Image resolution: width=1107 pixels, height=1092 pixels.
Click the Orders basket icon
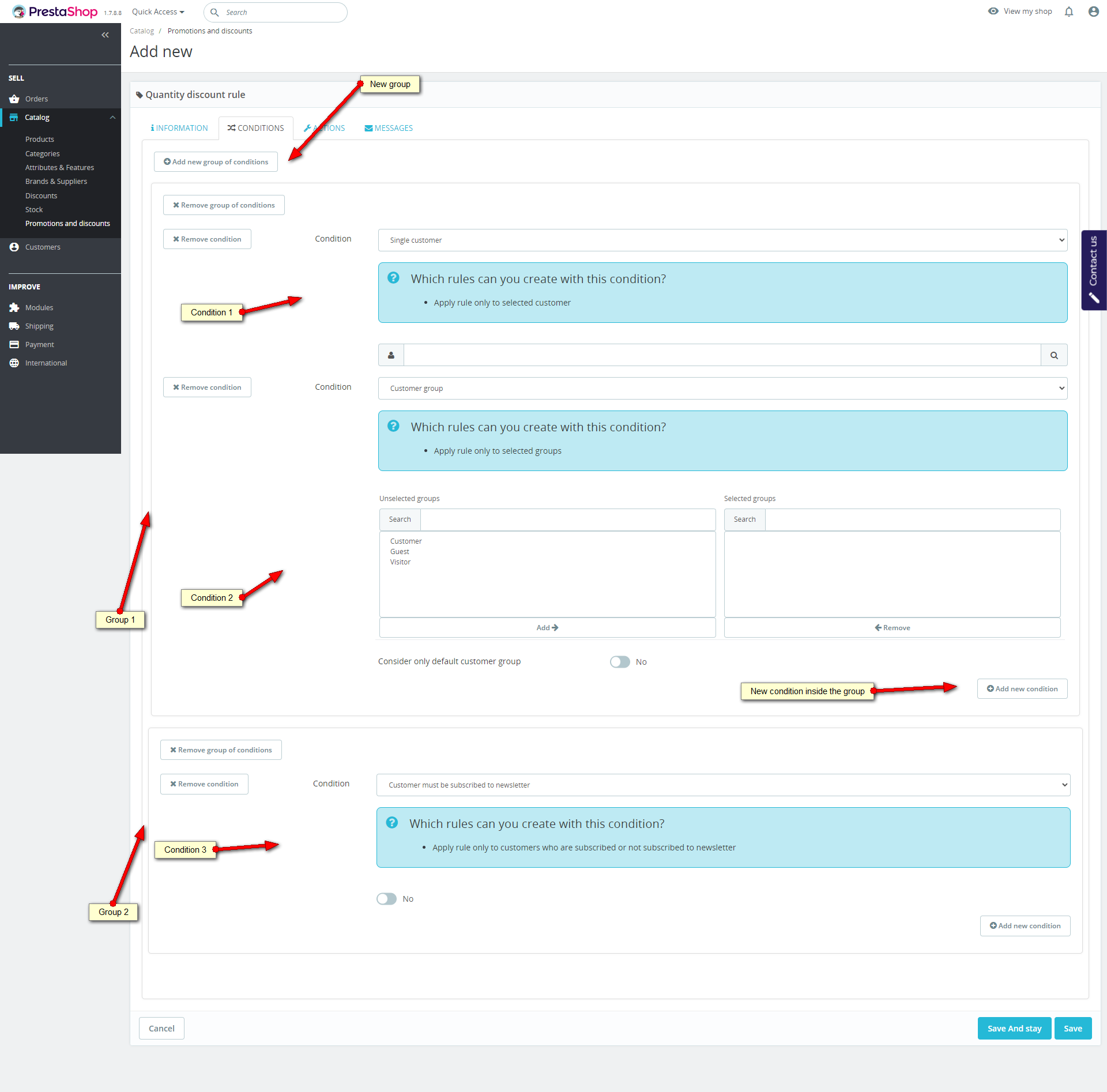[x=14, y=99]
